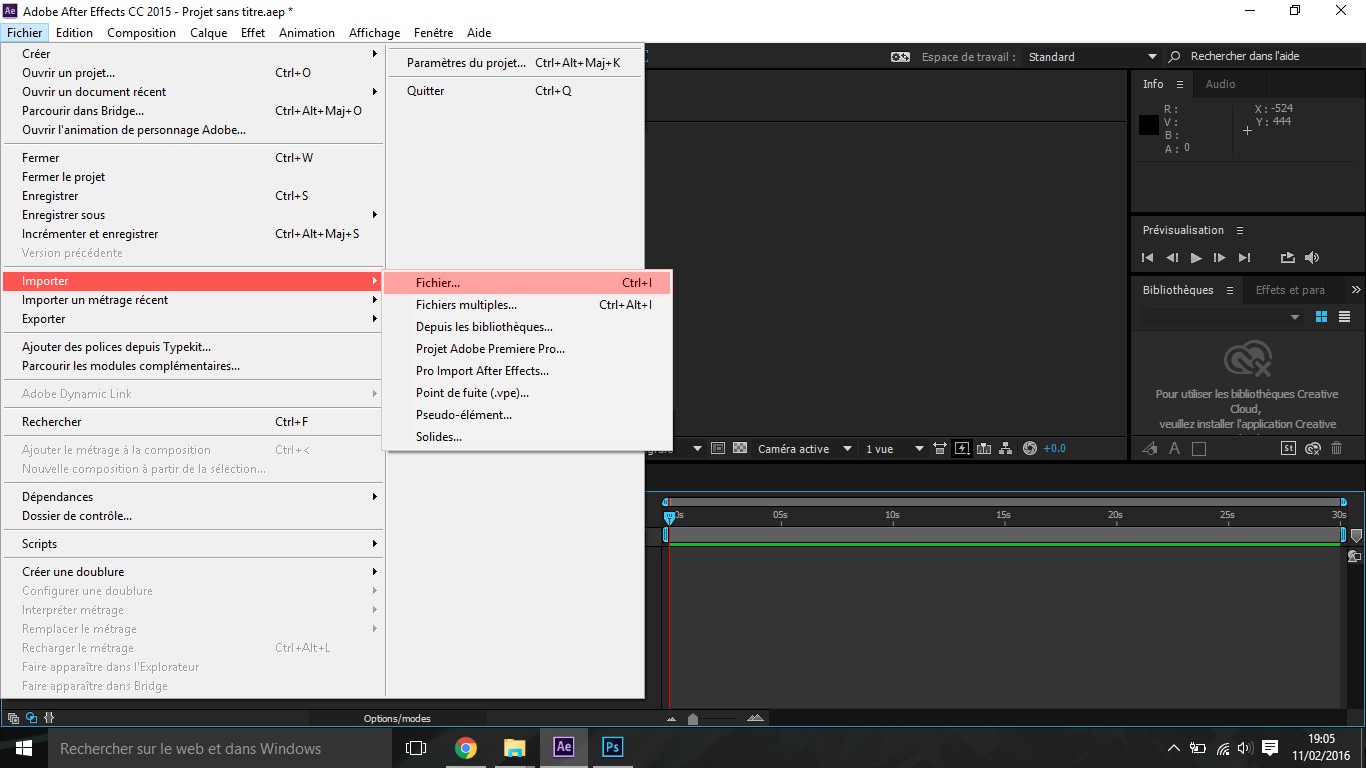This screenshot has height=768, width=1366.
Task: Click the Fast Previews lightning icon
Action: tap(962, 449)
